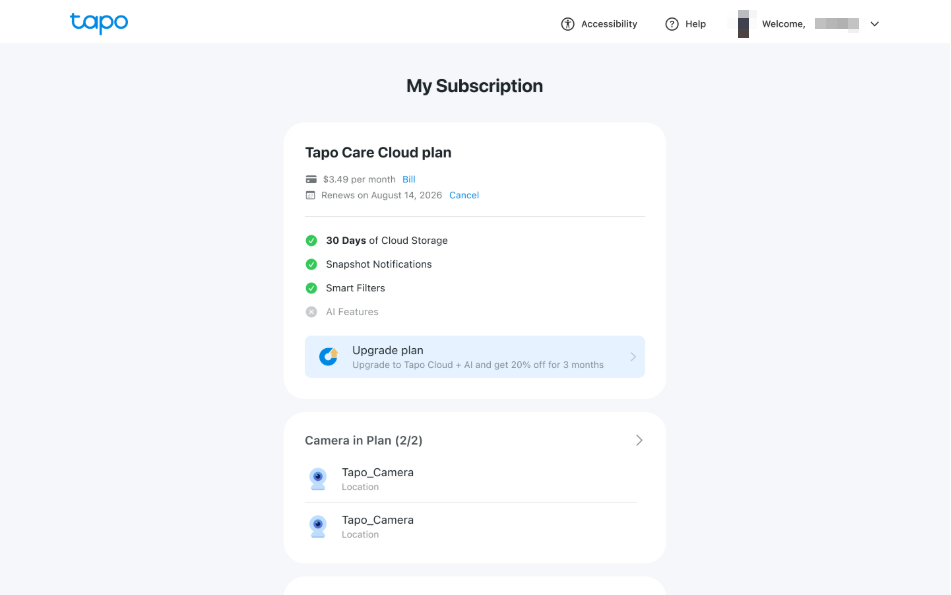Click the Help question mark icon

(x=671, y=24)
